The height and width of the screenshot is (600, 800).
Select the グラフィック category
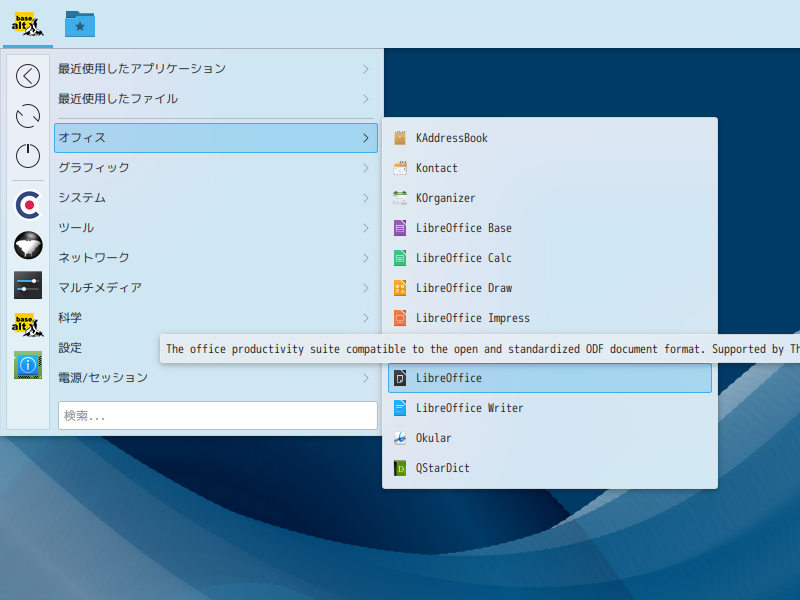216,168
